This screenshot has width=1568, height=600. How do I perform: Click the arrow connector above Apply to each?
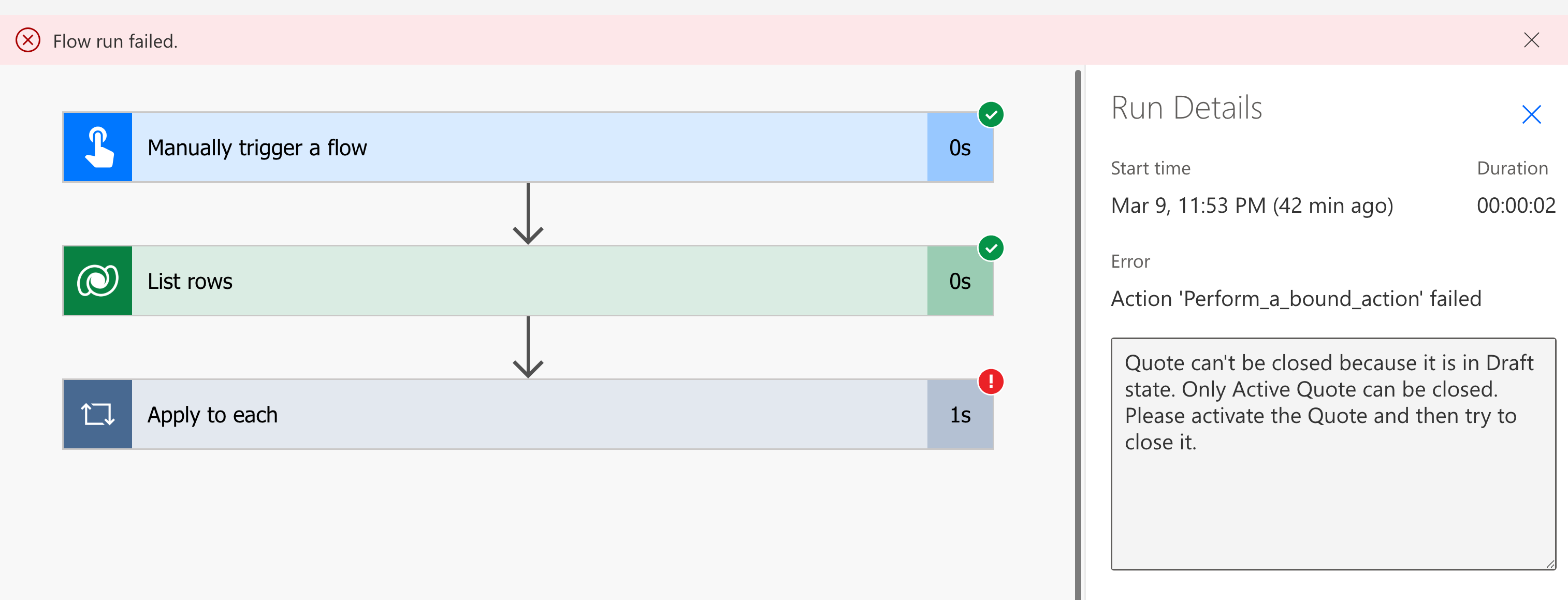[528, 347]
